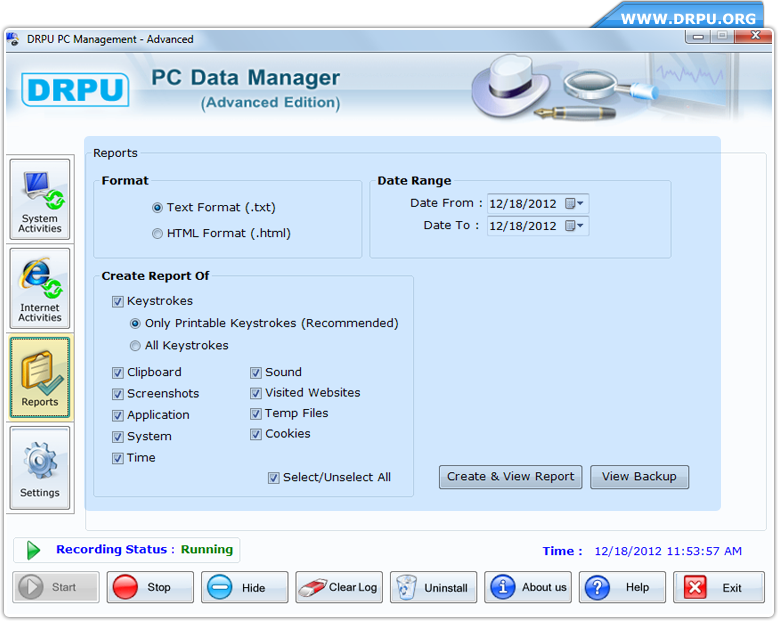This screenshot has width=778, height=621.
Task: Open the Internet Activities sidebar icon
Action: tap(40, 289)
